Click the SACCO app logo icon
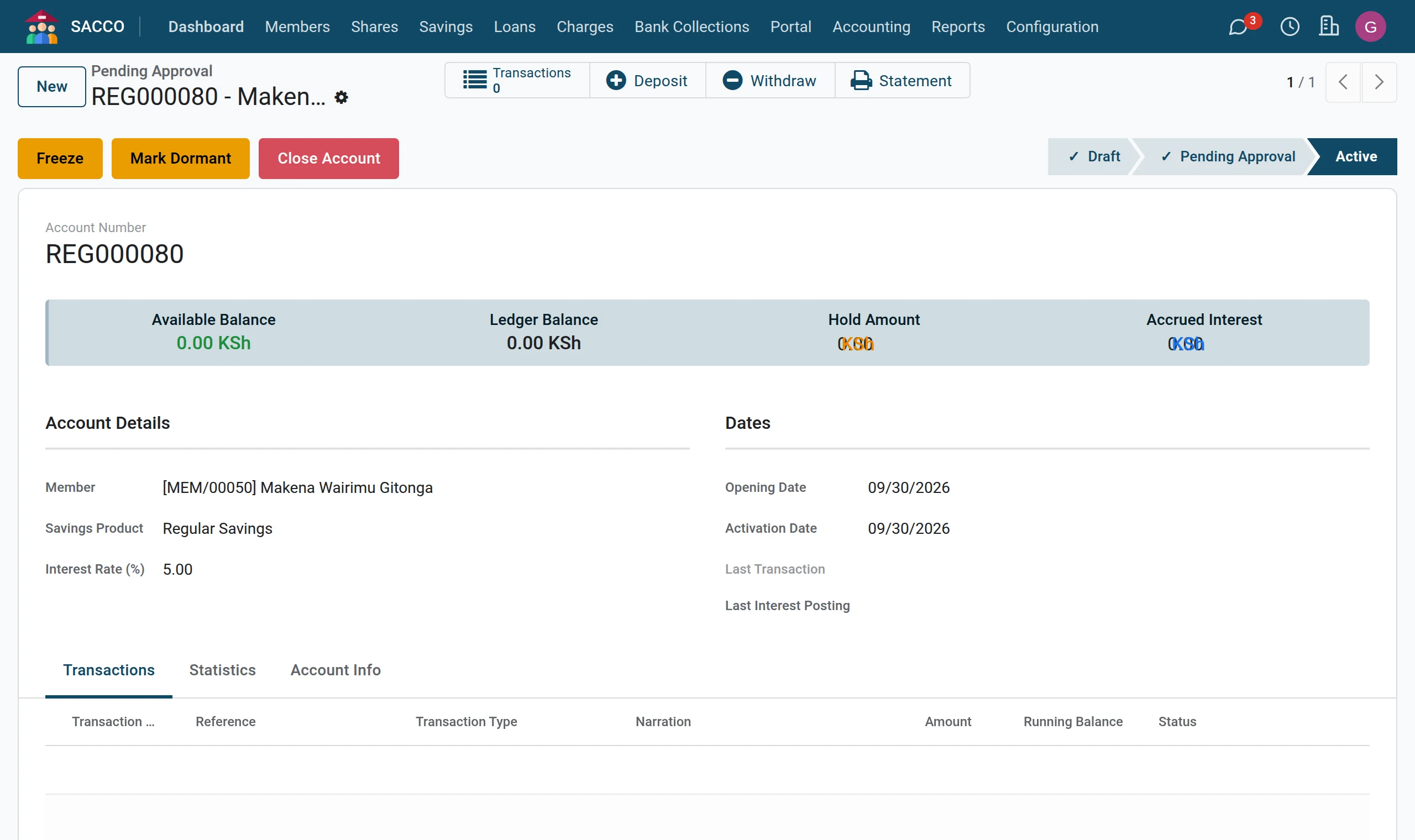 [x=41, y=27]
